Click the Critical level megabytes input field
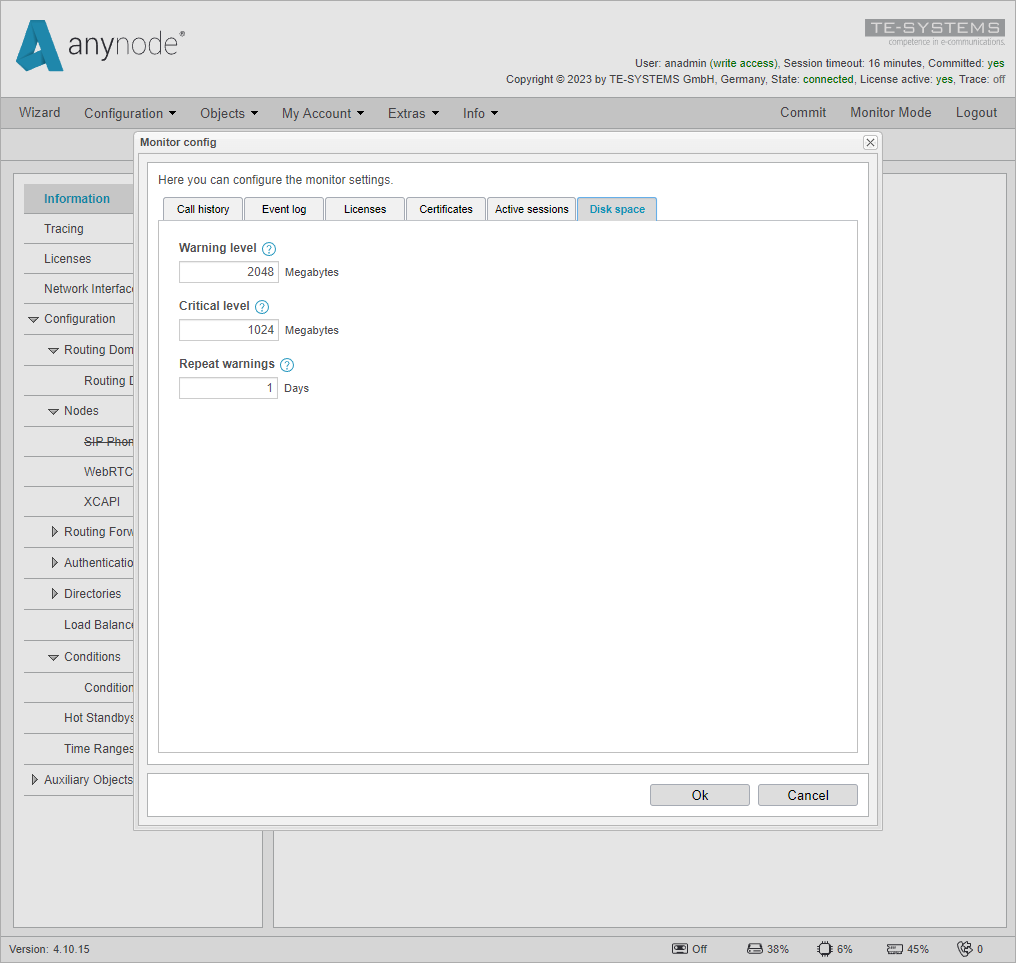1016x963 pixels. (x=228, y=330)
